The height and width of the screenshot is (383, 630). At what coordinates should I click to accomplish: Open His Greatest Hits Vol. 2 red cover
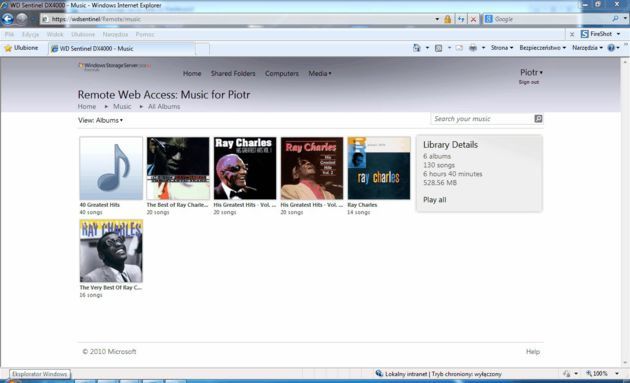312,168
